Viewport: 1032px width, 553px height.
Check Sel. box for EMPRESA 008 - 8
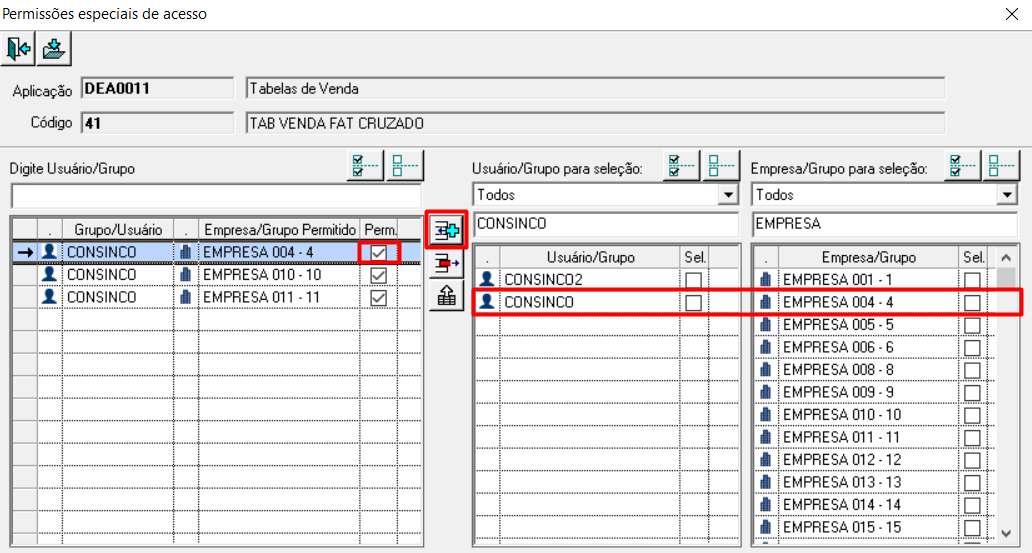(972, 370)
